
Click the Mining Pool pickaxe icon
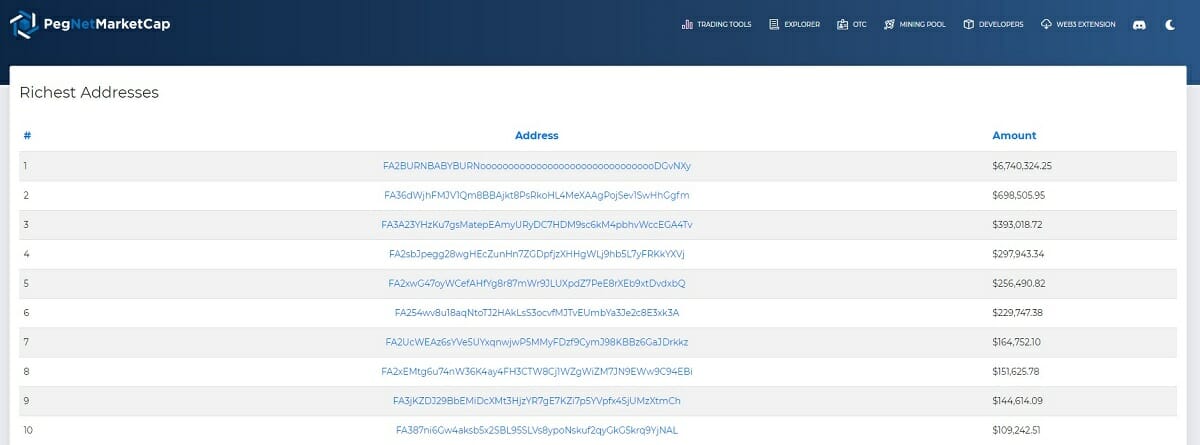(x=889, y=24)
